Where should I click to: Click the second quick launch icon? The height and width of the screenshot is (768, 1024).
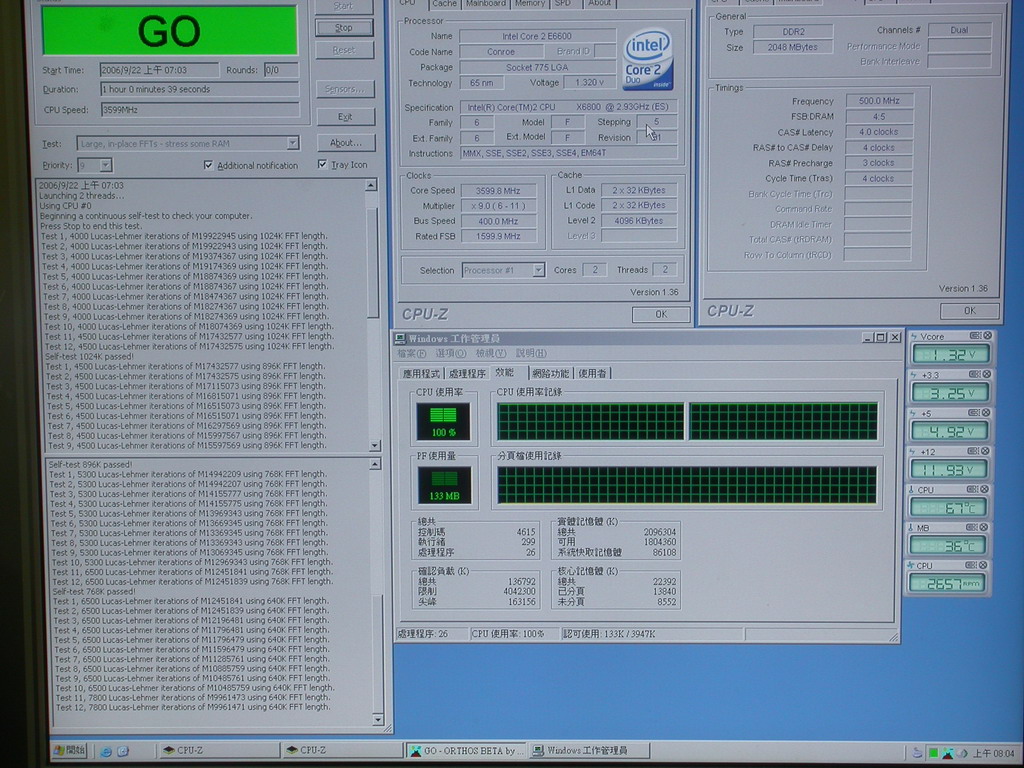point(123,752)
